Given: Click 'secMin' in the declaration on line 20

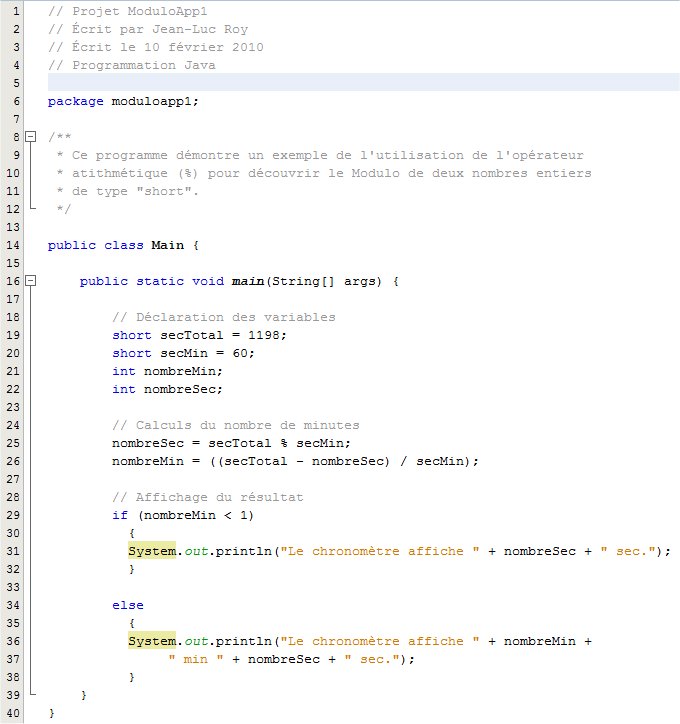Looking at the screenshot, I should [x=184, y=353].
